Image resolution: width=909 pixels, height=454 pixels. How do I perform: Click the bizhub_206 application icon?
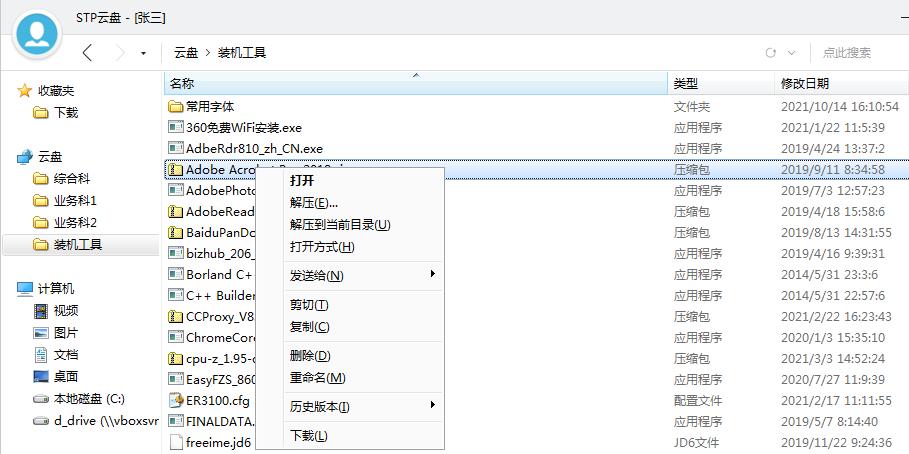pos(176,253)
